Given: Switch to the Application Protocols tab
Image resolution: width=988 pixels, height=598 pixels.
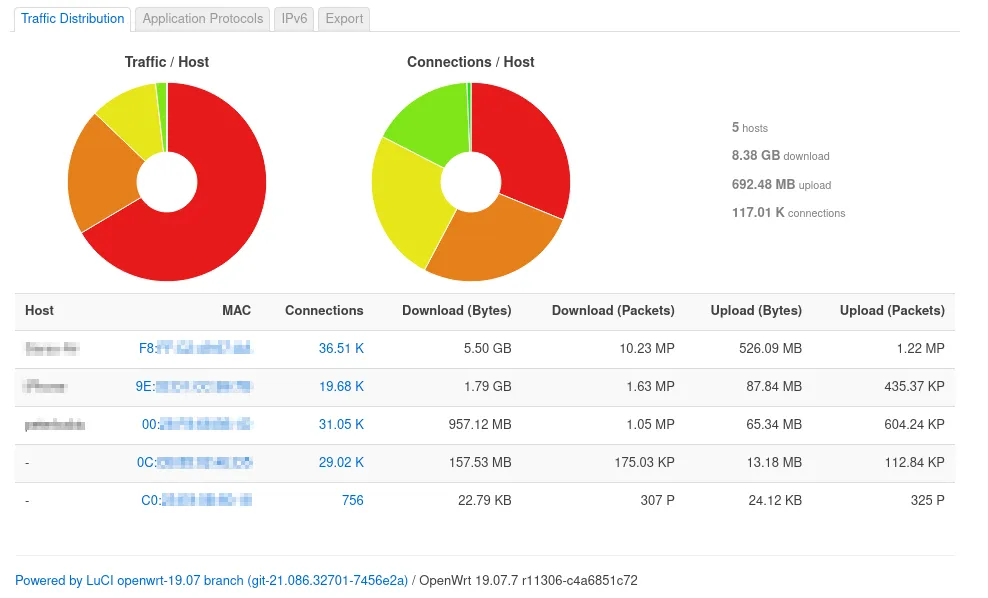Looking at the screenshot, I should point(203,19).
